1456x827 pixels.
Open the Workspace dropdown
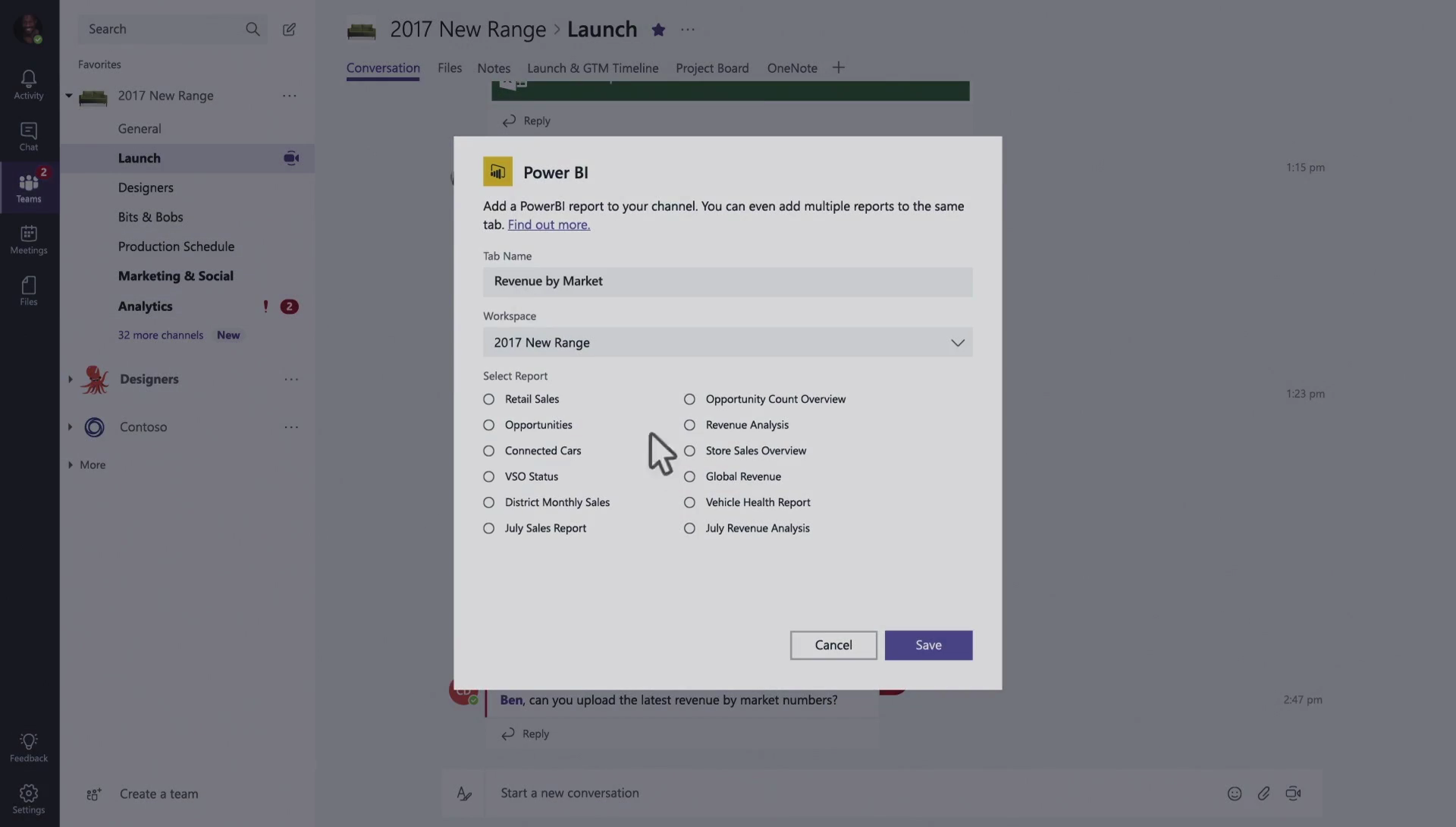coord(727,342)
